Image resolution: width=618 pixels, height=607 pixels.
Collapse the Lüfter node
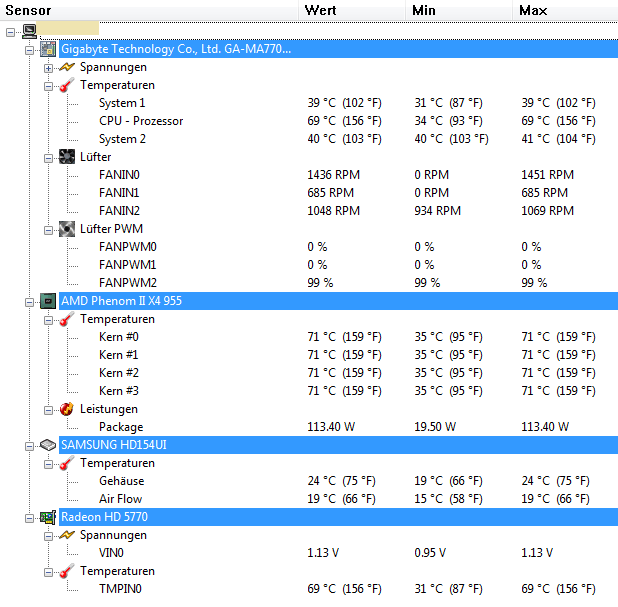[x=48, y=158]
